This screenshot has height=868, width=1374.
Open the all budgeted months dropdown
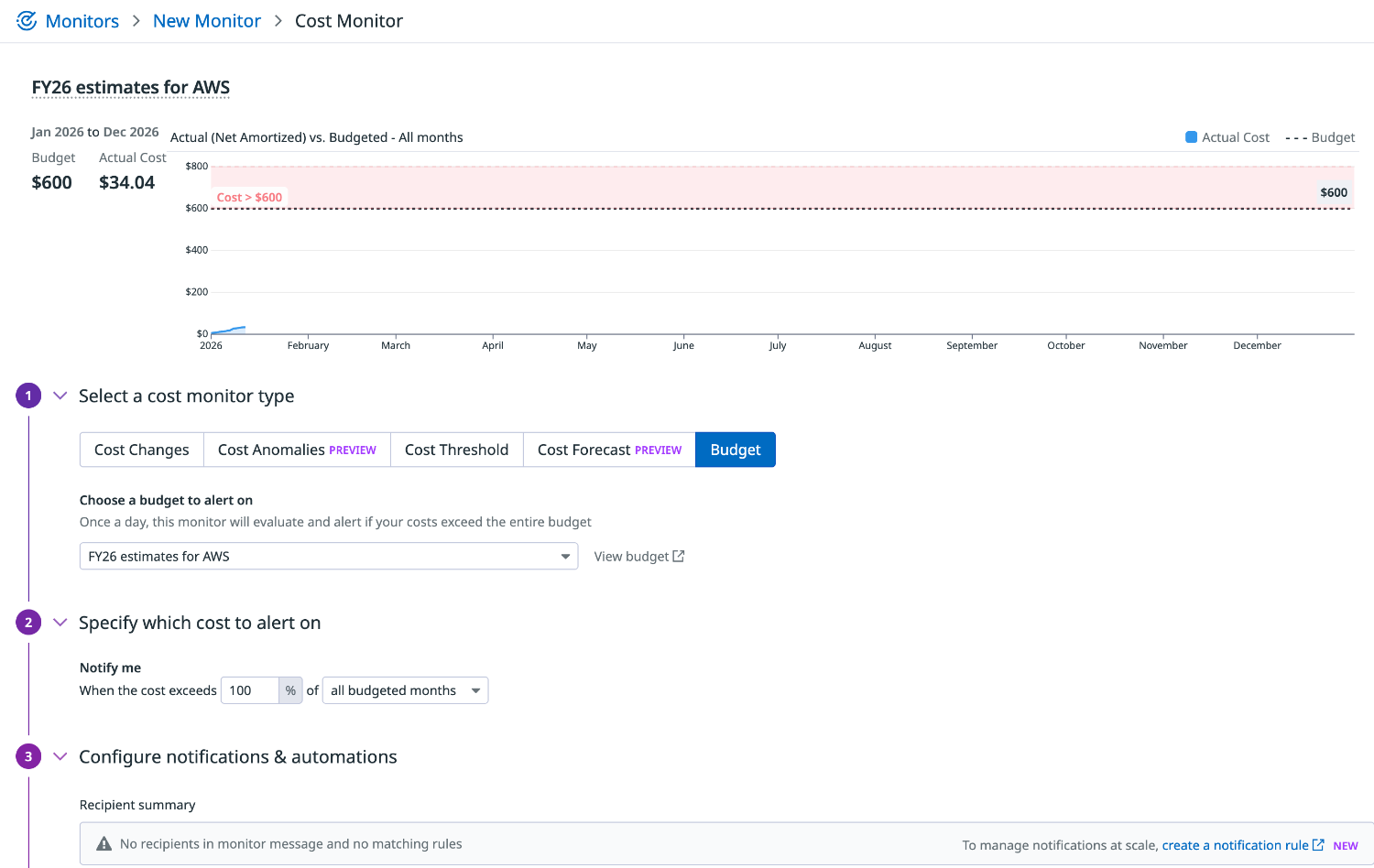coord(405,690)
